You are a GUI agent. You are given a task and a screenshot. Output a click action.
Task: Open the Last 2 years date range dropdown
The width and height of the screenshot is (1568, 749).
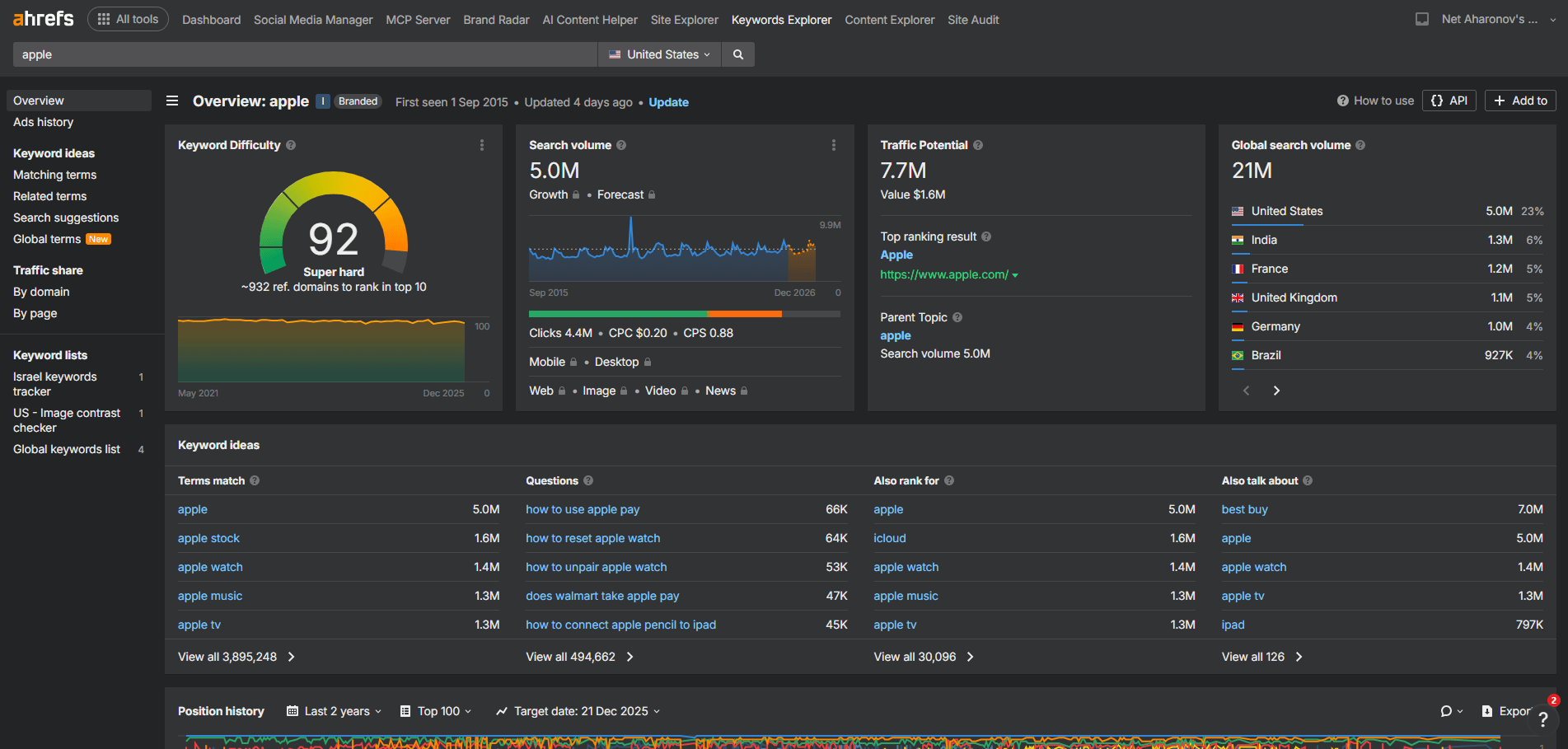333,710
